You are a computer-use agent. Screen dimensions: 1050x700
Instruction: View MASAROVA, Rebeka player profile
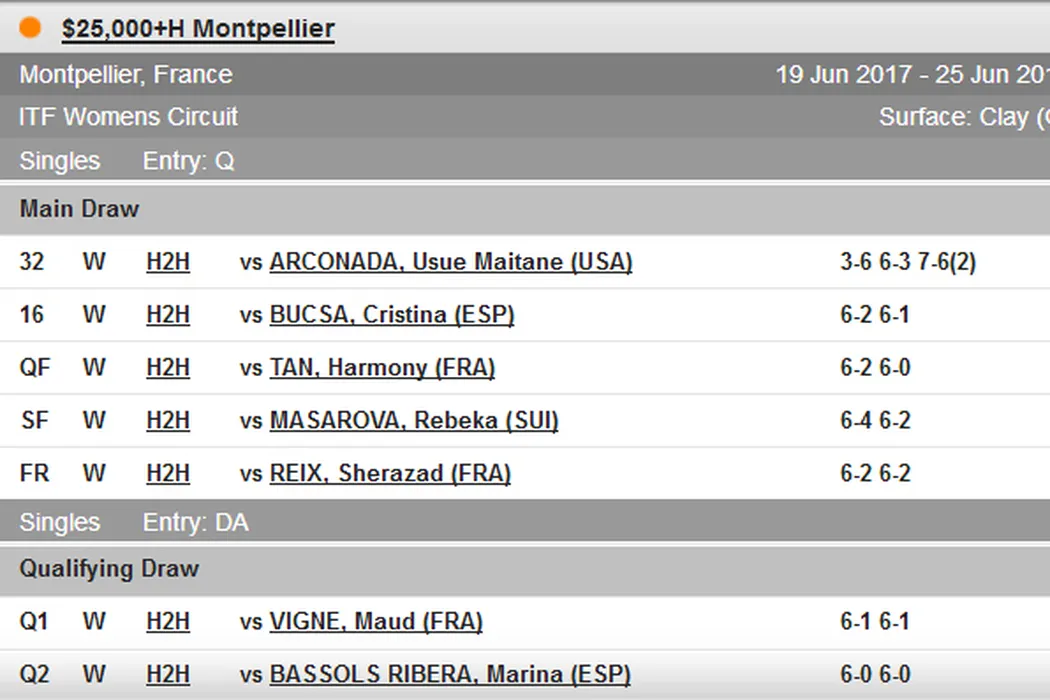[x=413, y=420]
